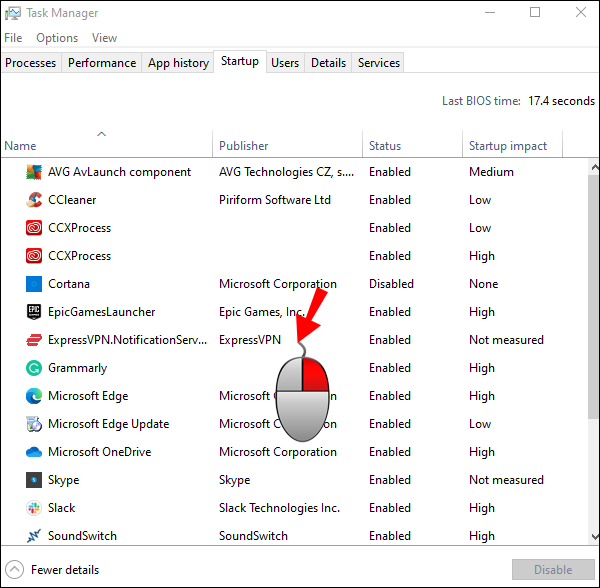The height and width of the screenshot is (588, 600).
Task: Click Cortana's None impact value
Action: (484, 284)
